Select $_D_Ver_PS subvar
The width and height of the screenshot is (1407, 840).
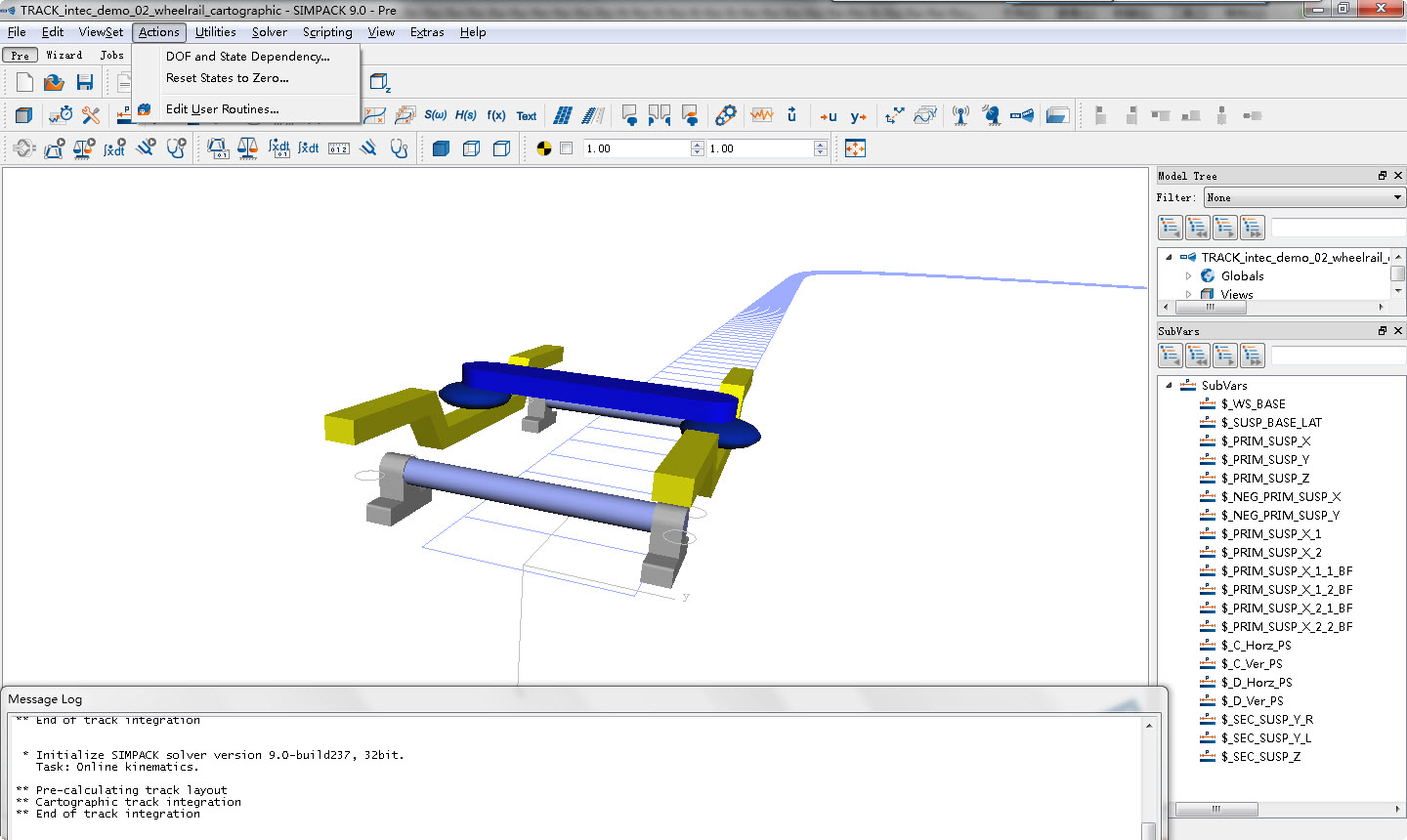pyautogui.click(x=1252, y=701)
